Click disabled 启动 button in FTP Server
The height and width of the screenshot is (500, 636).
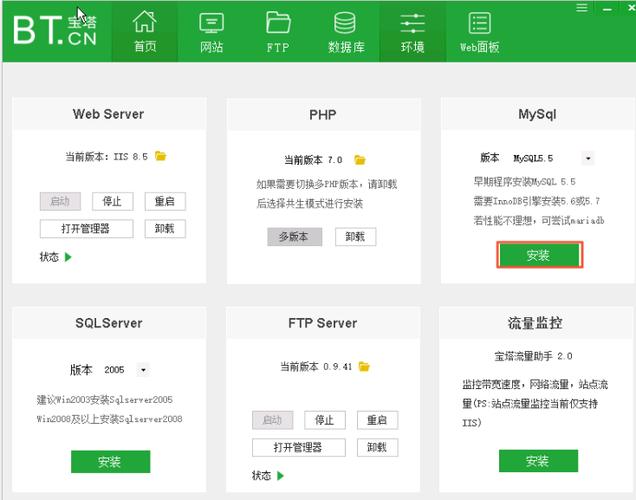pos(272,420)
